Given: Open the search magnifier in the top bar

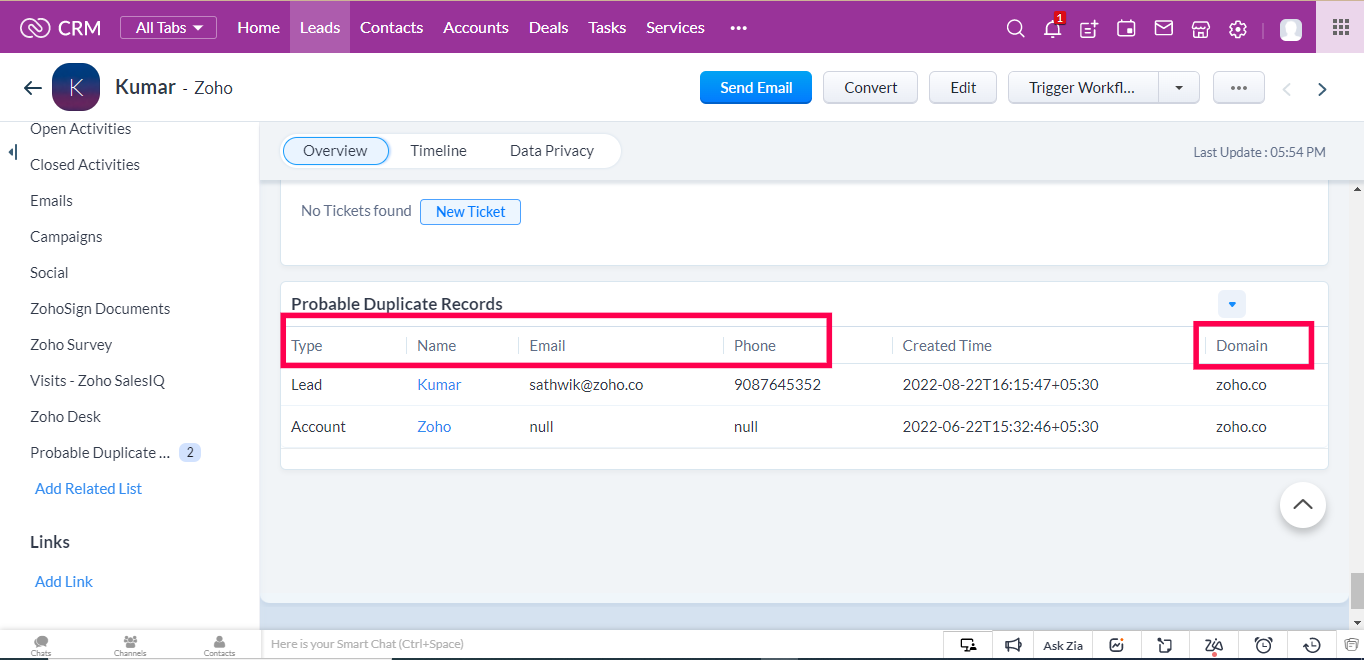Looking at the screenshot, I should (x=1015, y=29).
